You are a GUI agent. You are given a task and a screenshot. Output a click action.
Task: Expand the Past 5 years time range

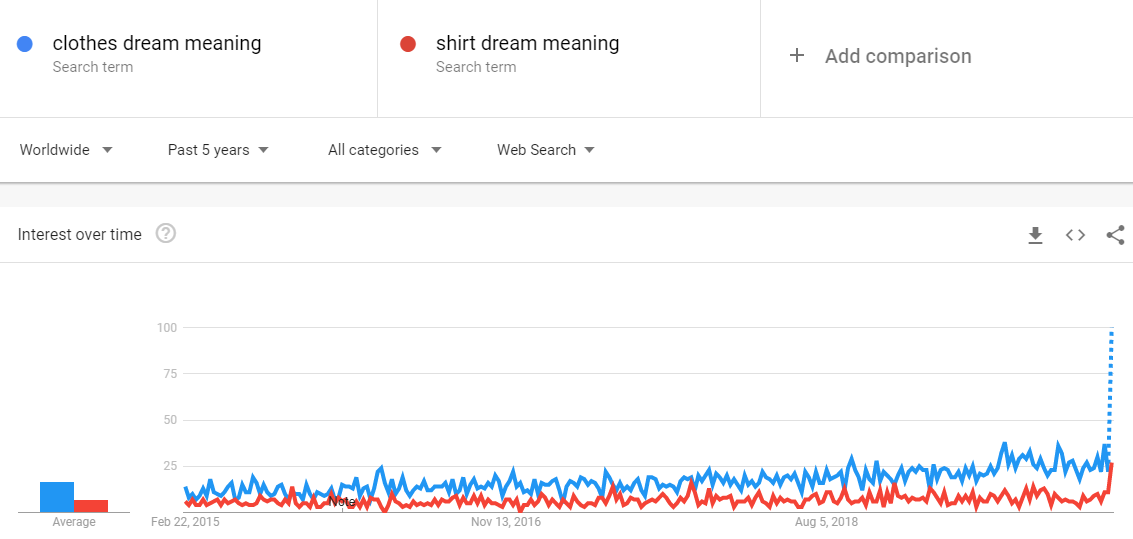click(x=218, y=150)
